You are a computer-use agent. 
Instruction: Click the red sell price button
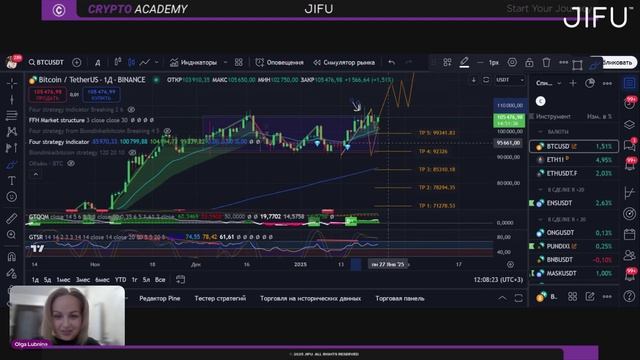48,95
